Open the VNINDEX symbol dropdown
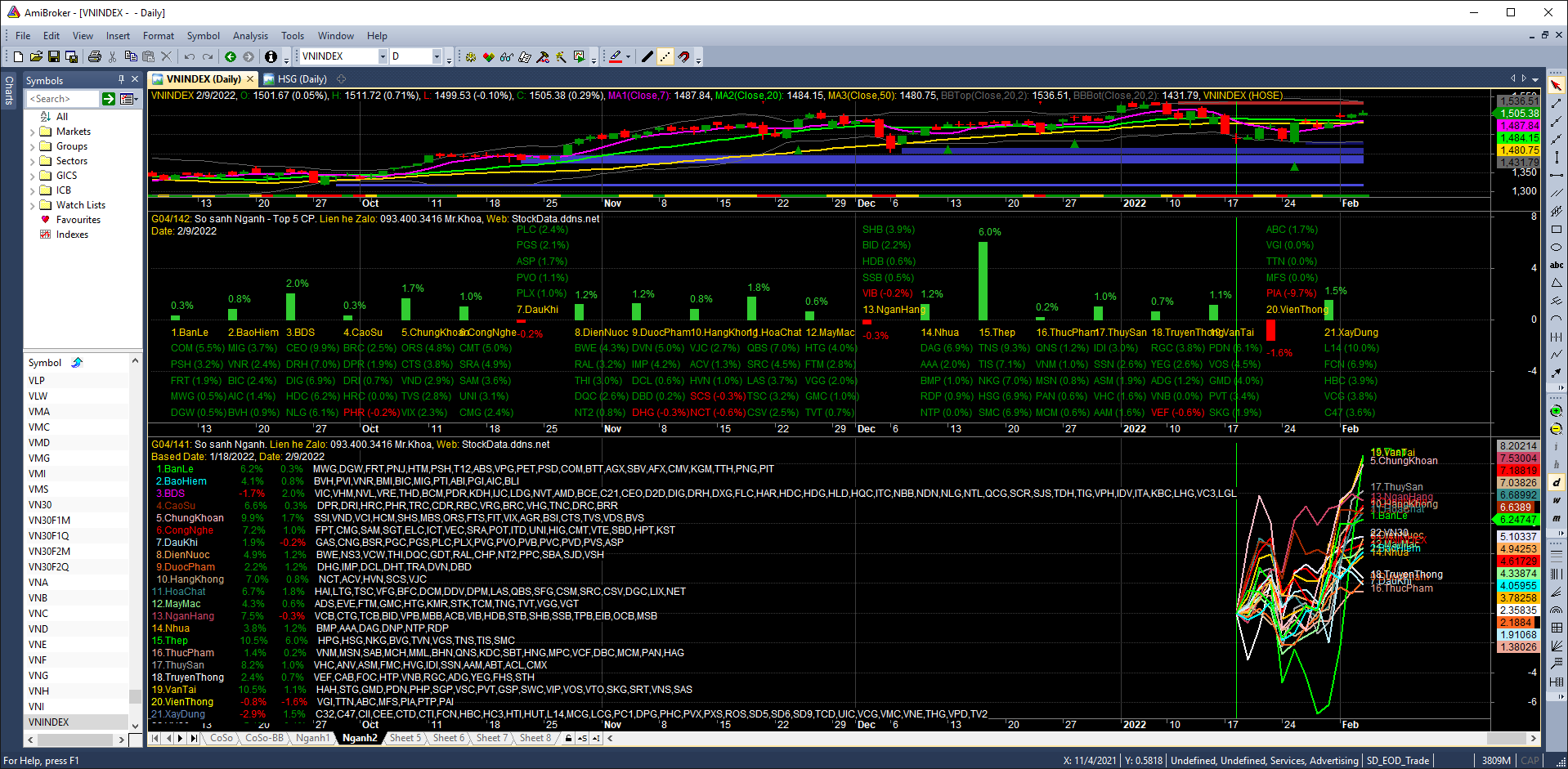The image size is (1568, 769). tap(383, 56)
